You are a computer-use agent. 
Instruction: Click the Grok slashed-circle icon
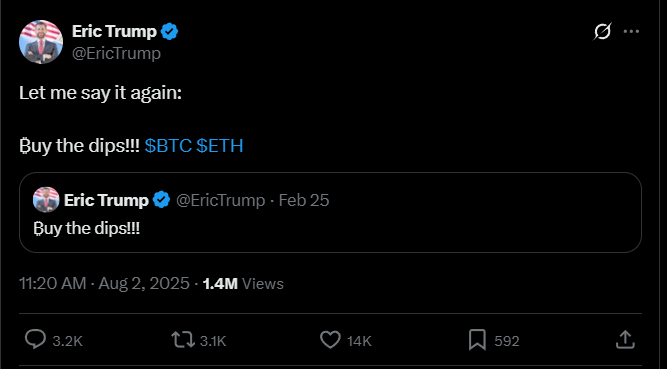pyautogui.click(x=603, y=31)
